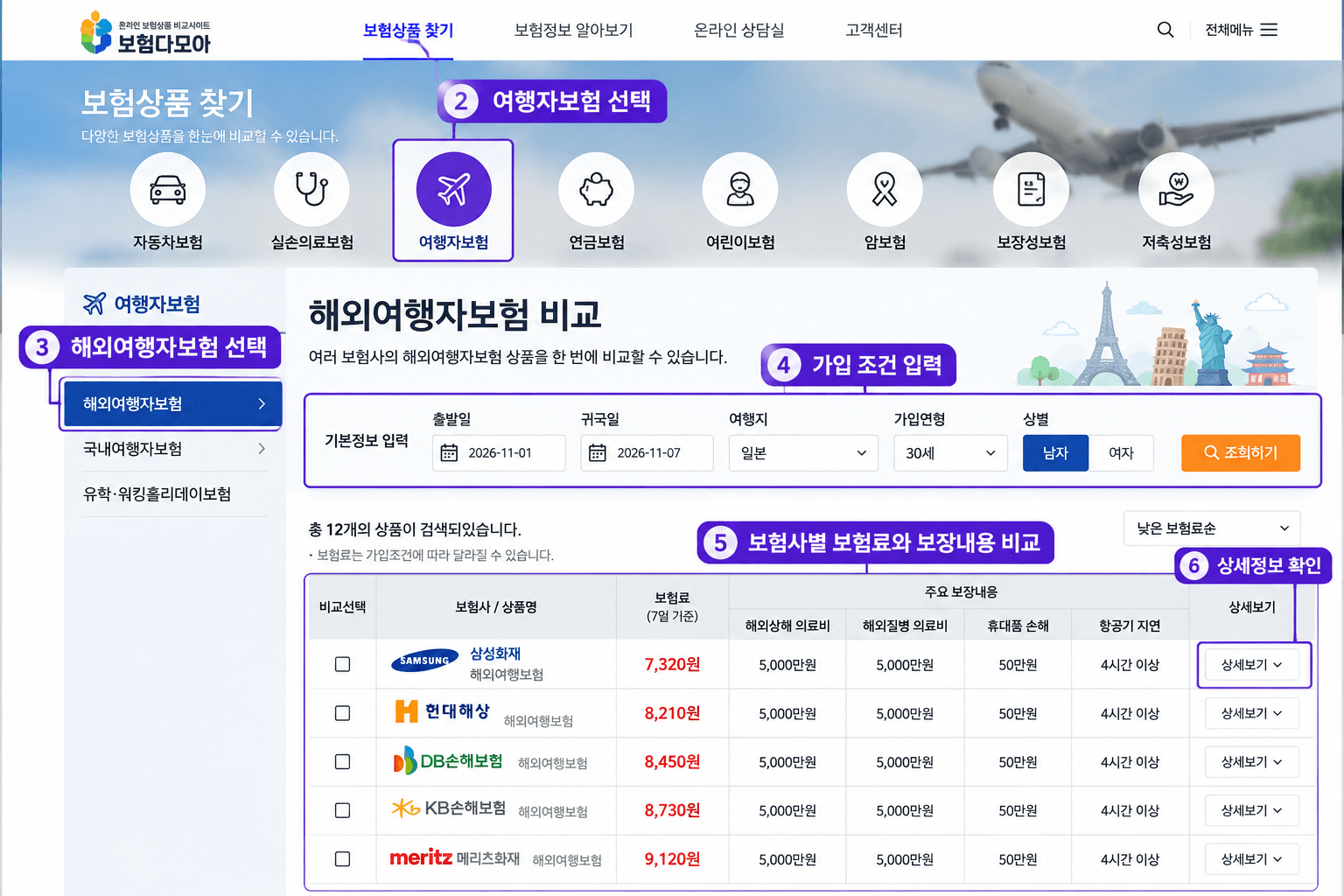Click 해외여행보험 link beside 메리츠화재
The width and height of the screenshot is (1344, 896).
(x=567, y=860)
